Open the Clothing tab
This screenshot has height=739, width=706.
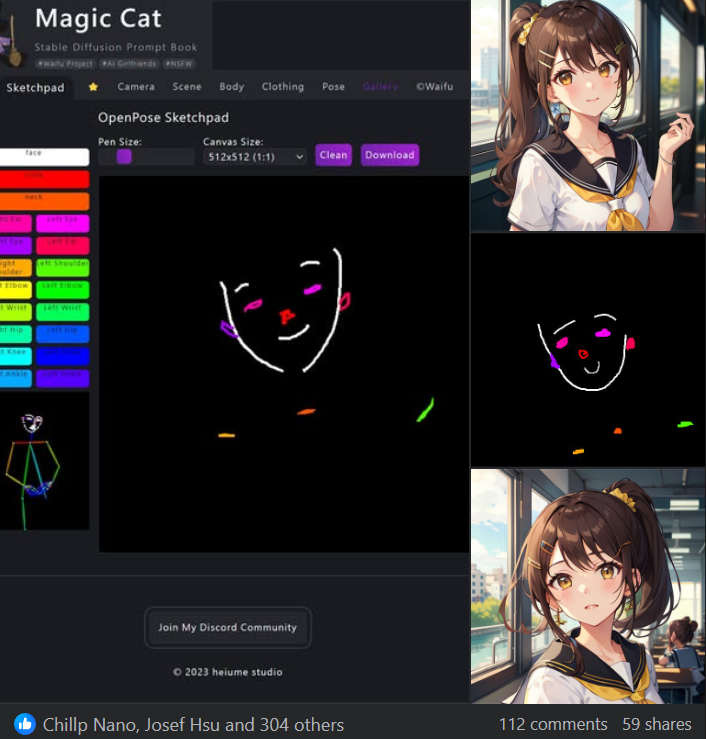(x=282, y=87)
